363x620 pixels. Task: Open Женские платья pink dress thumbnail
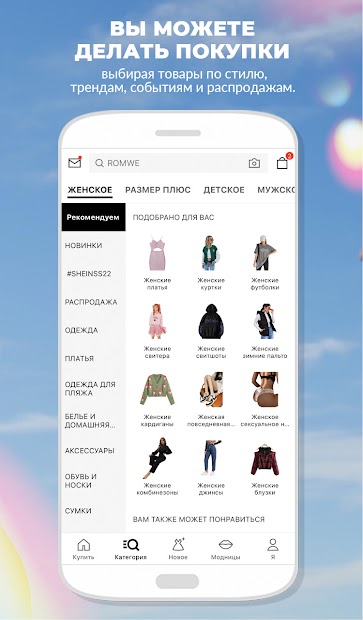(157, 253)
